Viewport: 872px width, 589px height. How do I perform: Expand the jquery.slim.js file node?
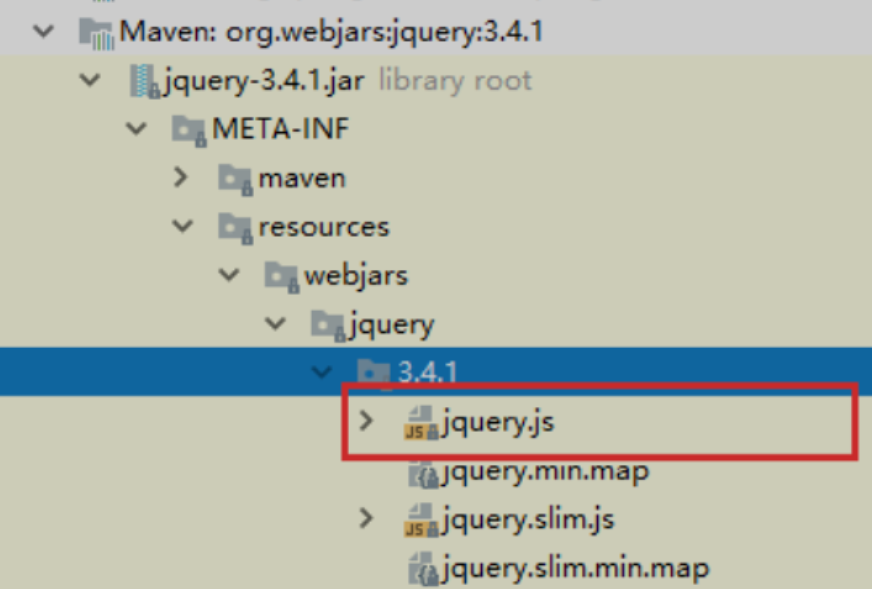(x=366, y=518)
